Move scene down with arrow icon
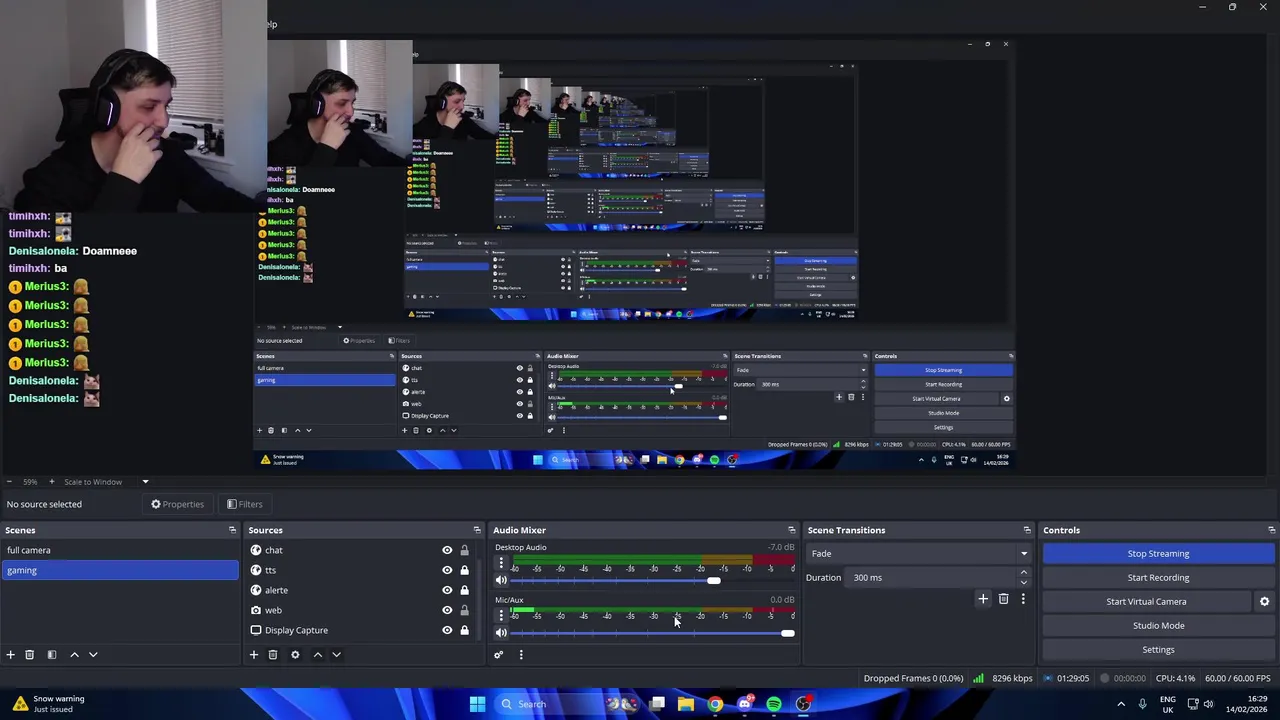 point(93,654)
